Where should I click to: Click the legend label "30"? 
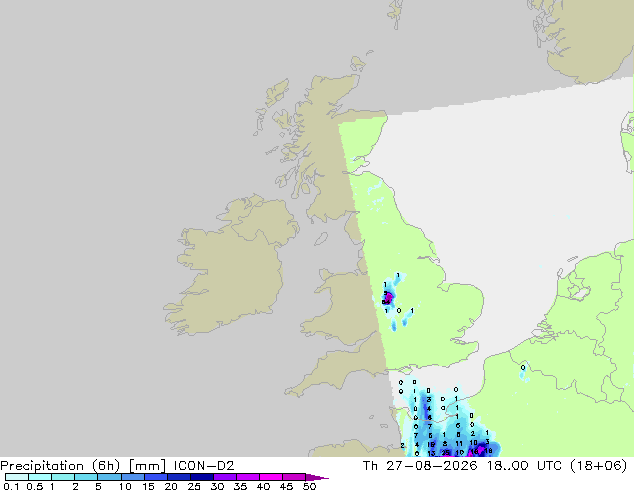[217, 486]
